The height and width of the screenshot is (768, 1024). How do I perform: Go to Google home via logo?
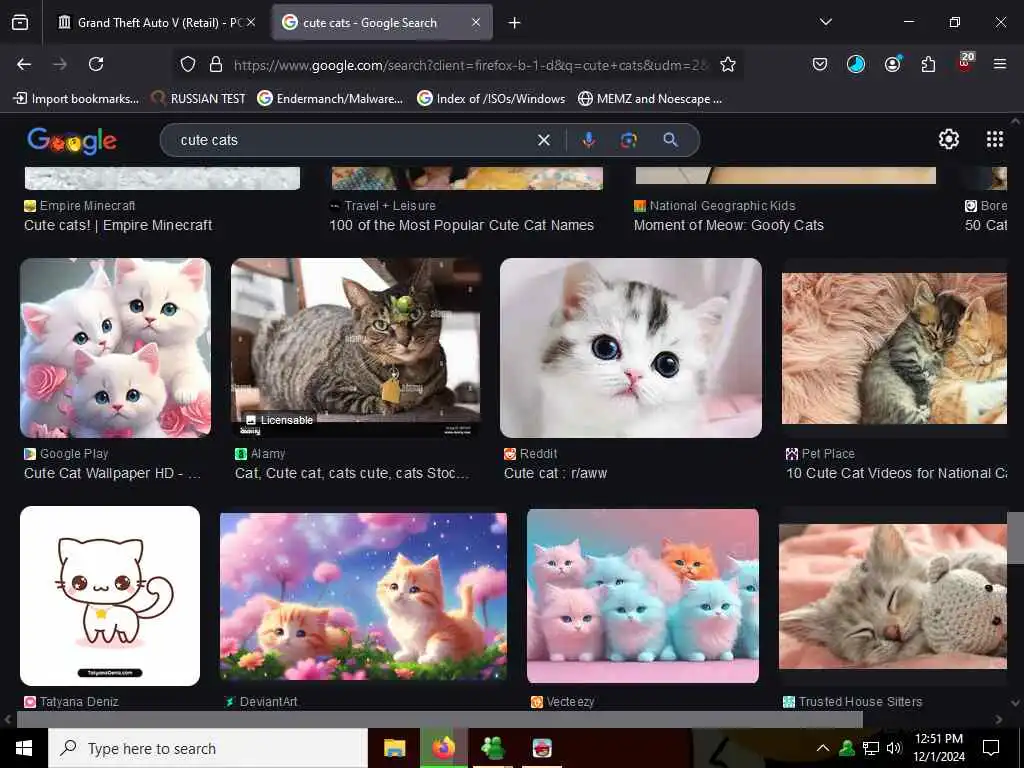click(x=72, y=140)
